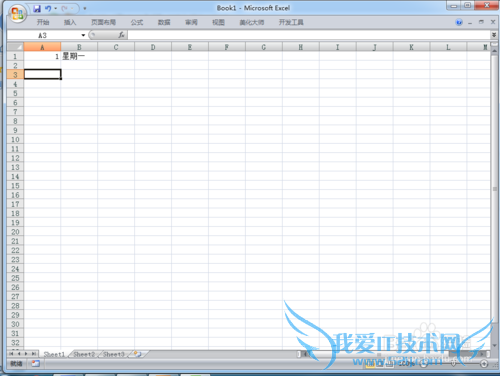Expand the formula bar with the chevron
The width and height of the screenshot is (500, 376).
tap(494, 35)
